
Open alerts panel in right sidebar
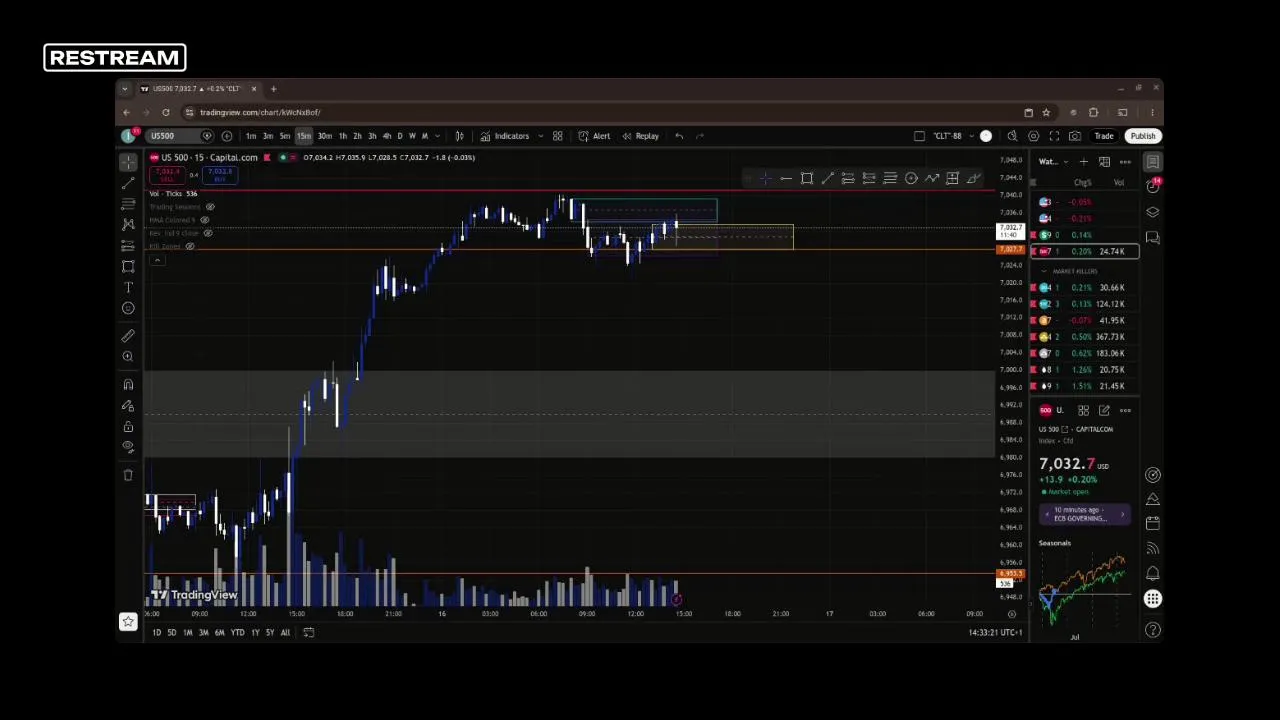[x=1153, y=186]
